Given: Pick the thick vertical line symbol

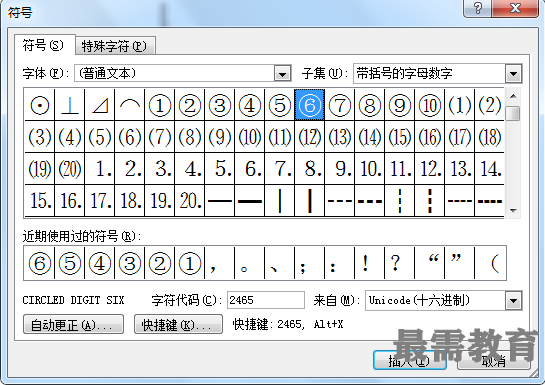Looking at the screenshot, I should [x=310, y=201].
